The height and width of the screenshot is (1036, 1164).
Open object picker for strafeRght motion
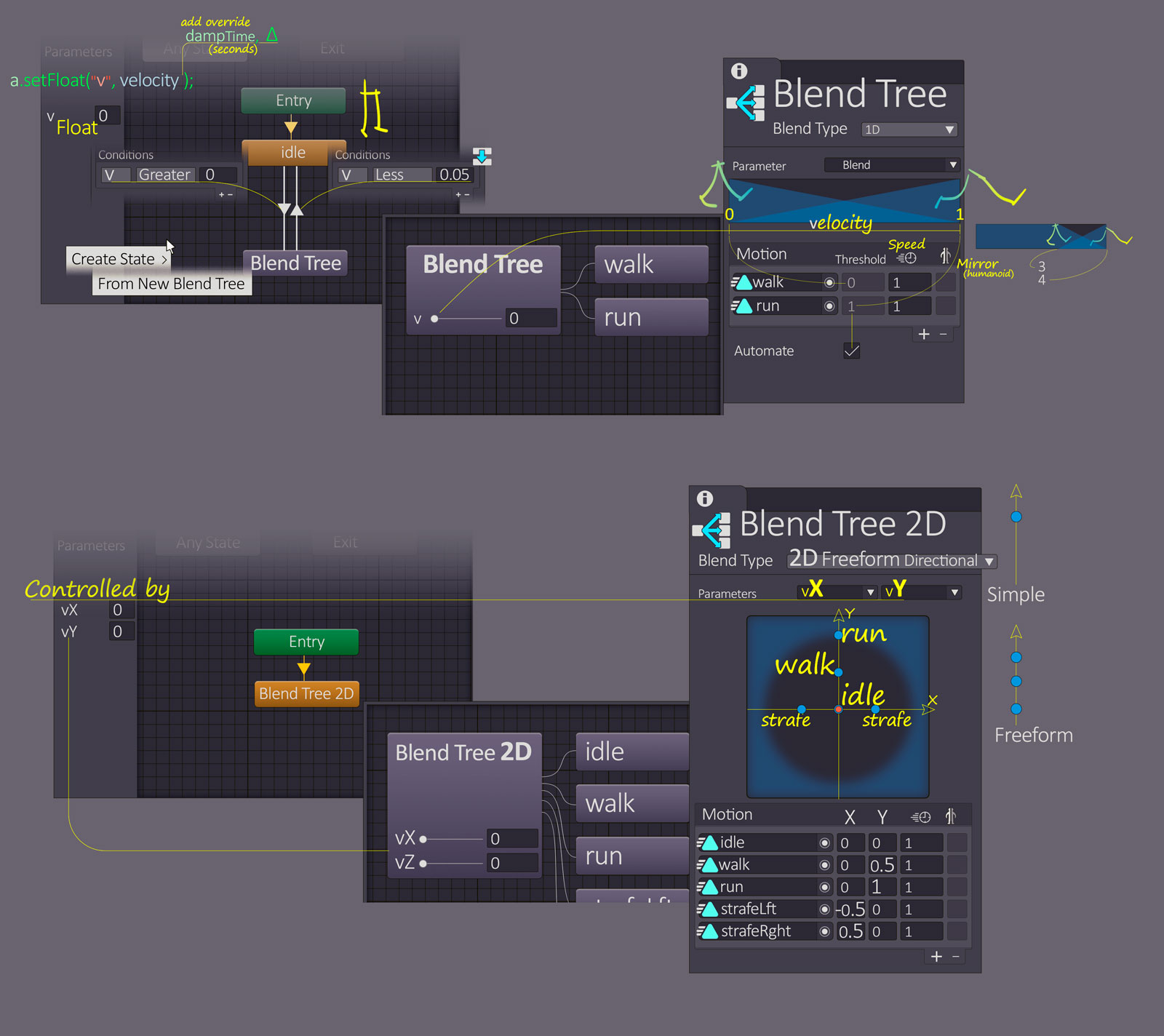[x=824, y=931]
